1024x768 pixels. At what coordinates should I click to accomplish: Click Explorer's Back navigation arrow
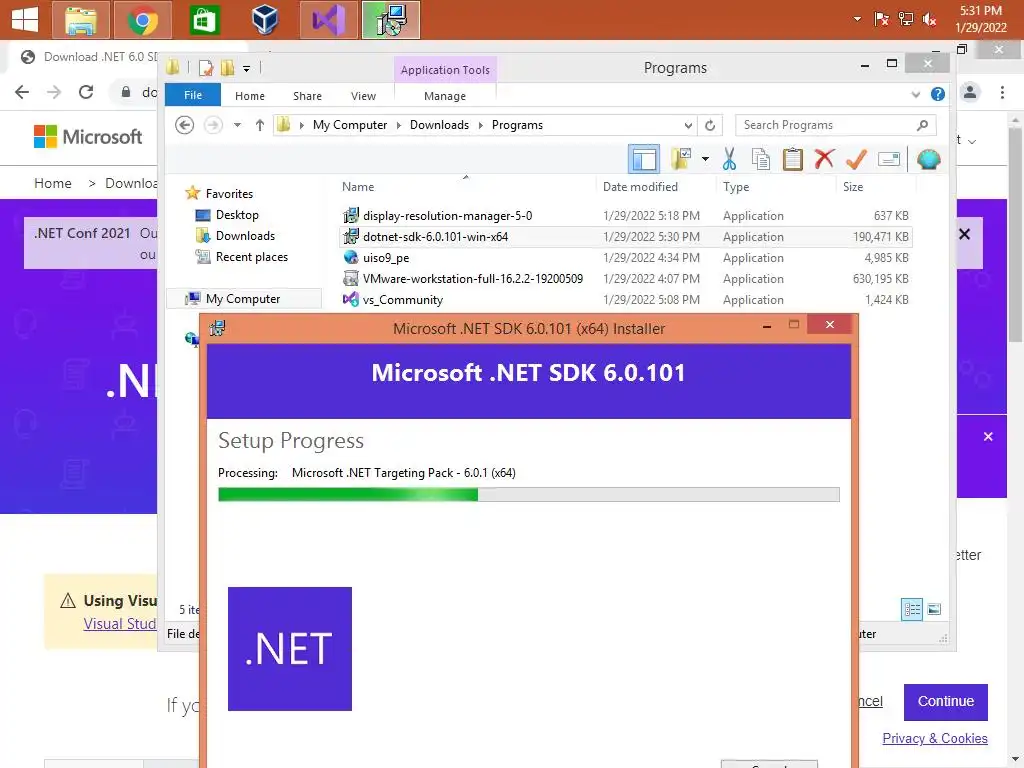pos(184,125)
